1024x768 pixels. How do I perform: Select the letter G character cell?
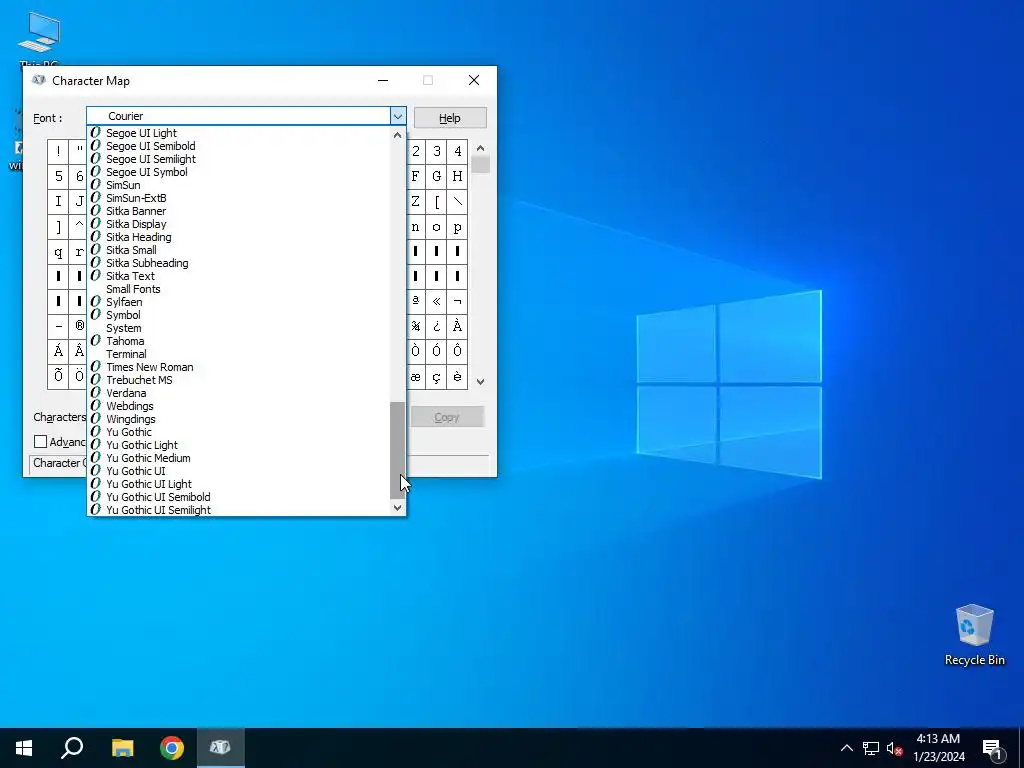click(436, 176)
